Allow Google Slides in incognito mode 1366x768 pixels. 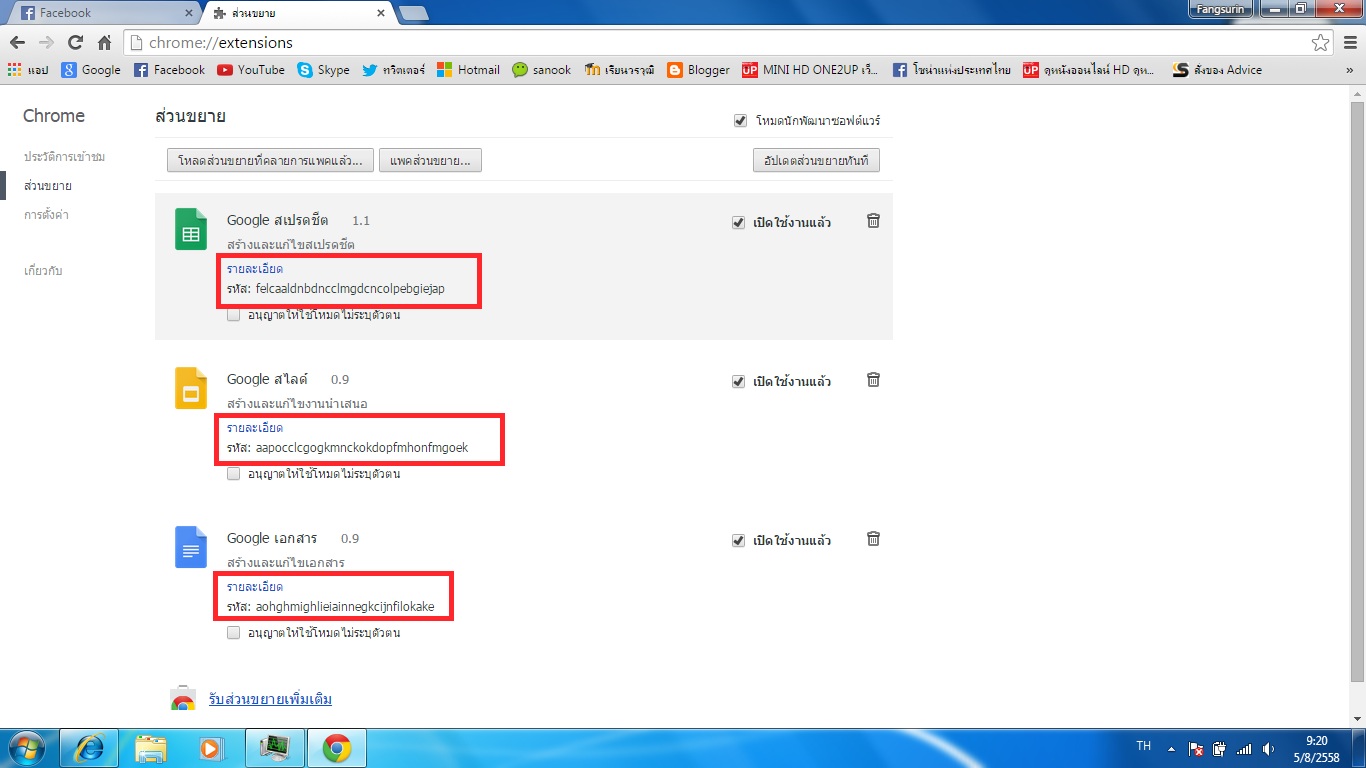coord(234,474)
